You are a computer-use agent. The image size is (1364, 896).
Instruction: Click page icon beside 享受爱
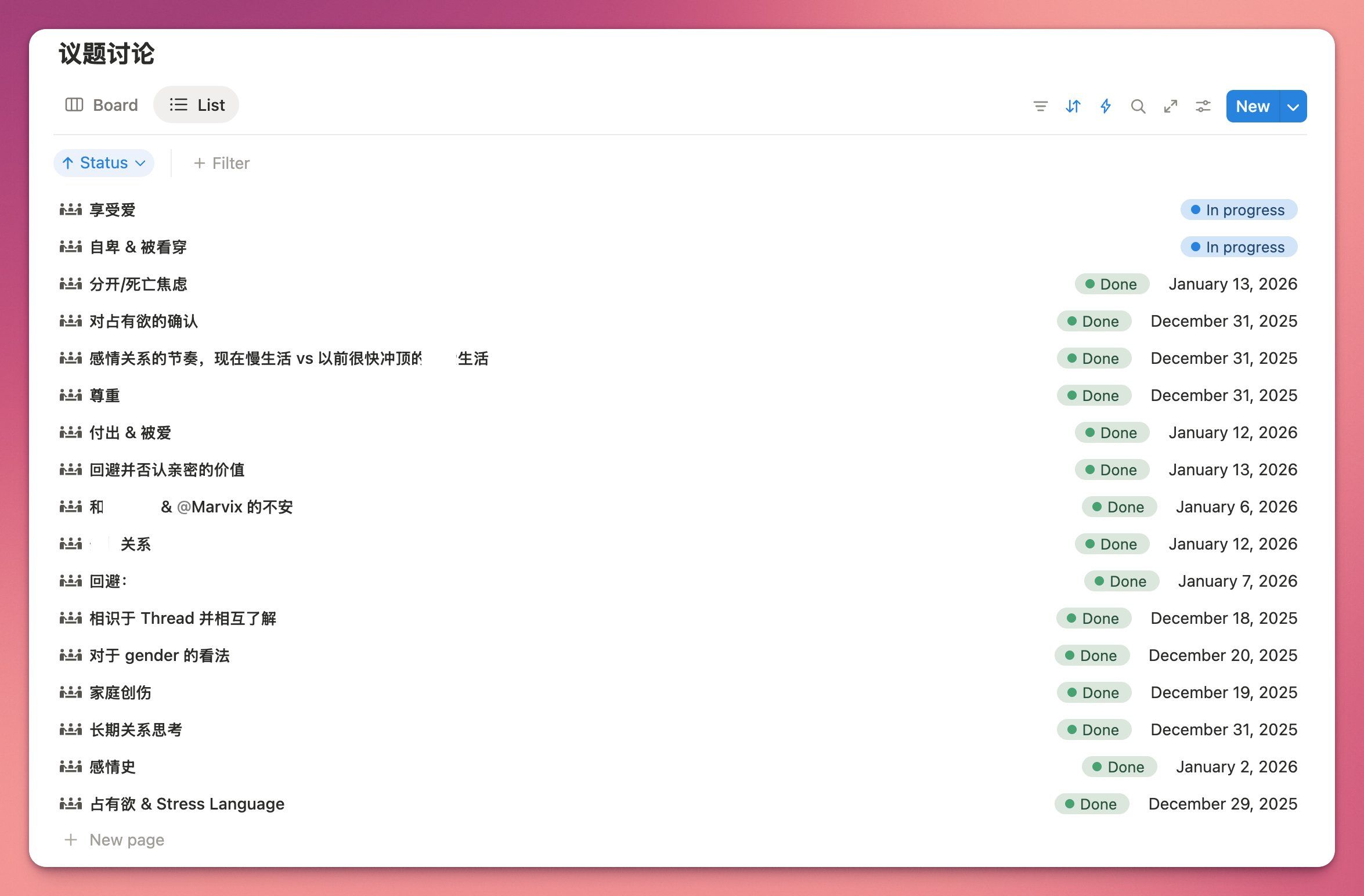(x=71, y=209)
